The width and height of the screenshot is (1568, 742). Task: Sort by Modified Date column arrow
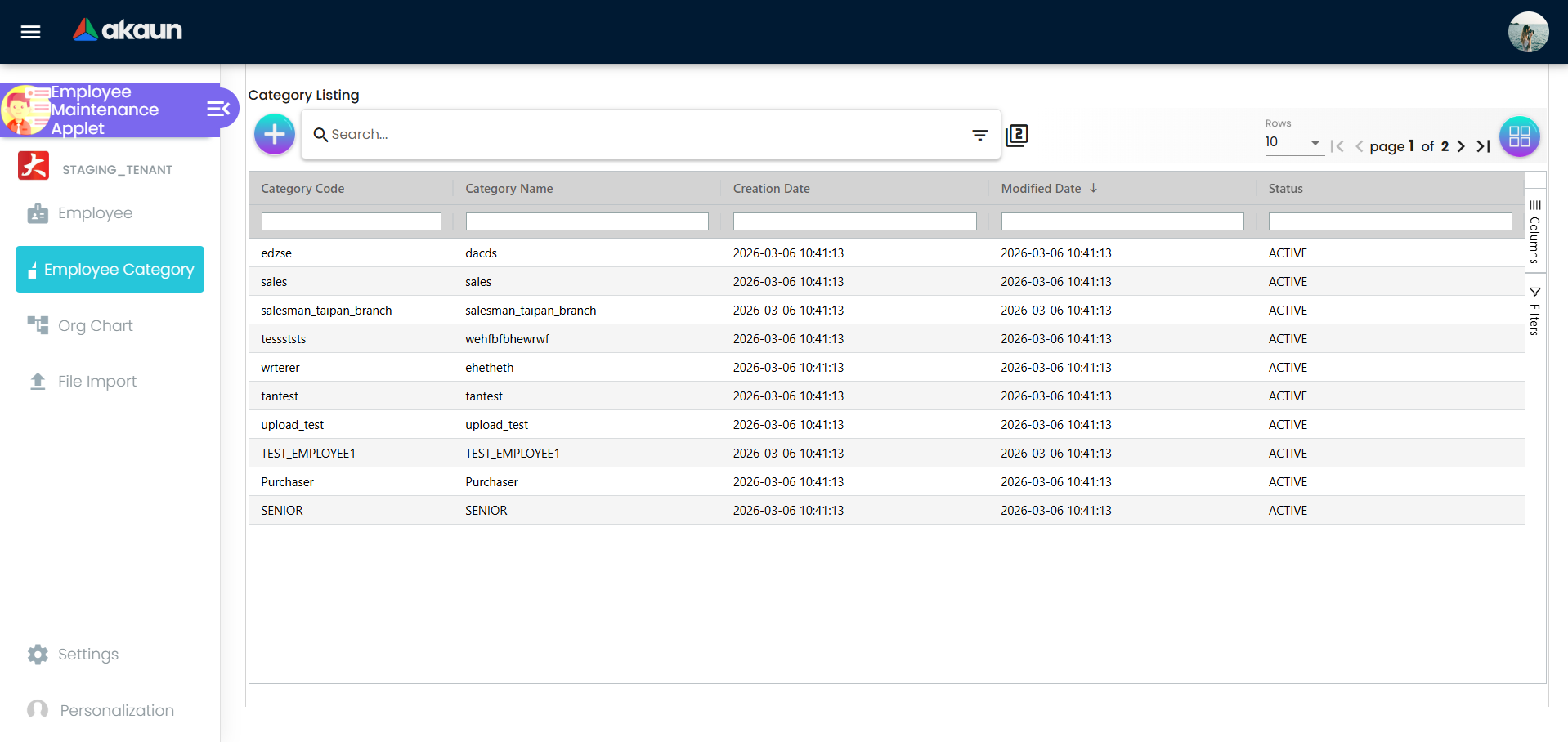click(x=1094, y=188)
